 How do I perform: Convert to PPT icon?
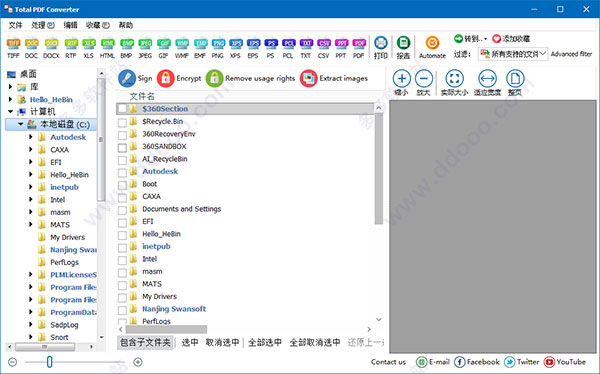(341, 48)
